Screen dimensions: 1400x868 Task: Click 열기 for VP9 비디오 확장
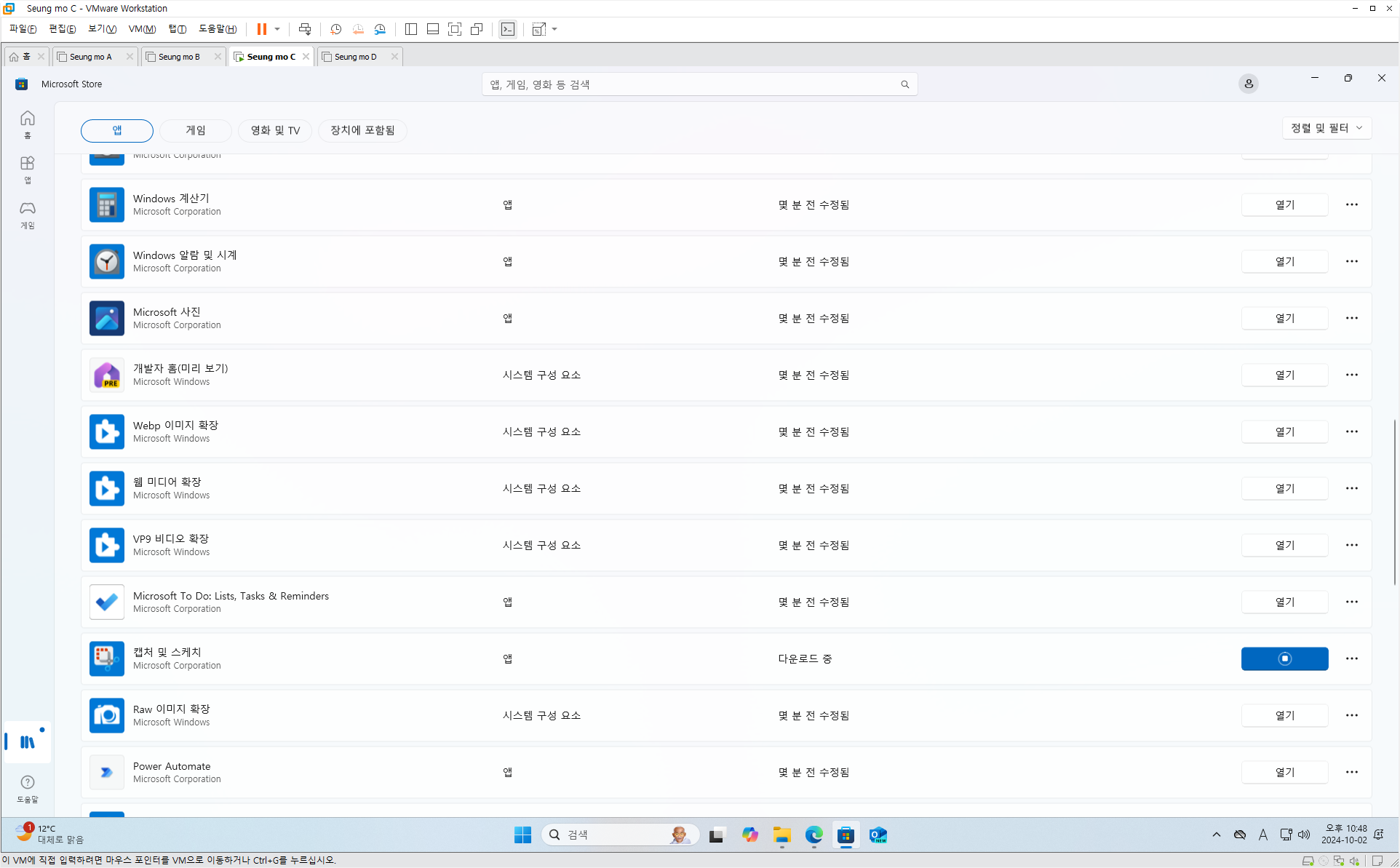[1284, 545]
